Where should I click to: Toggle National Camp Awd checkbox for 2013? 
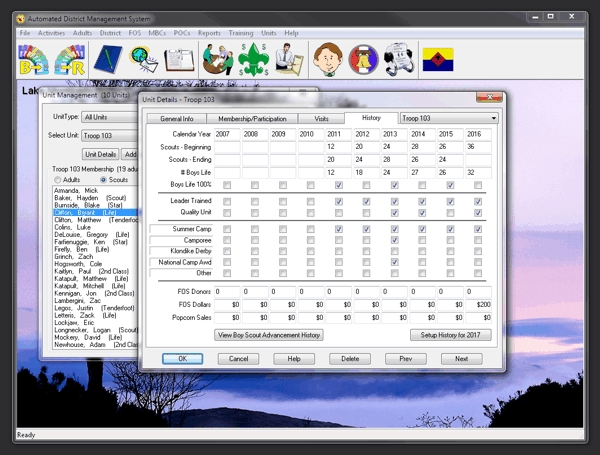[395, 262]
